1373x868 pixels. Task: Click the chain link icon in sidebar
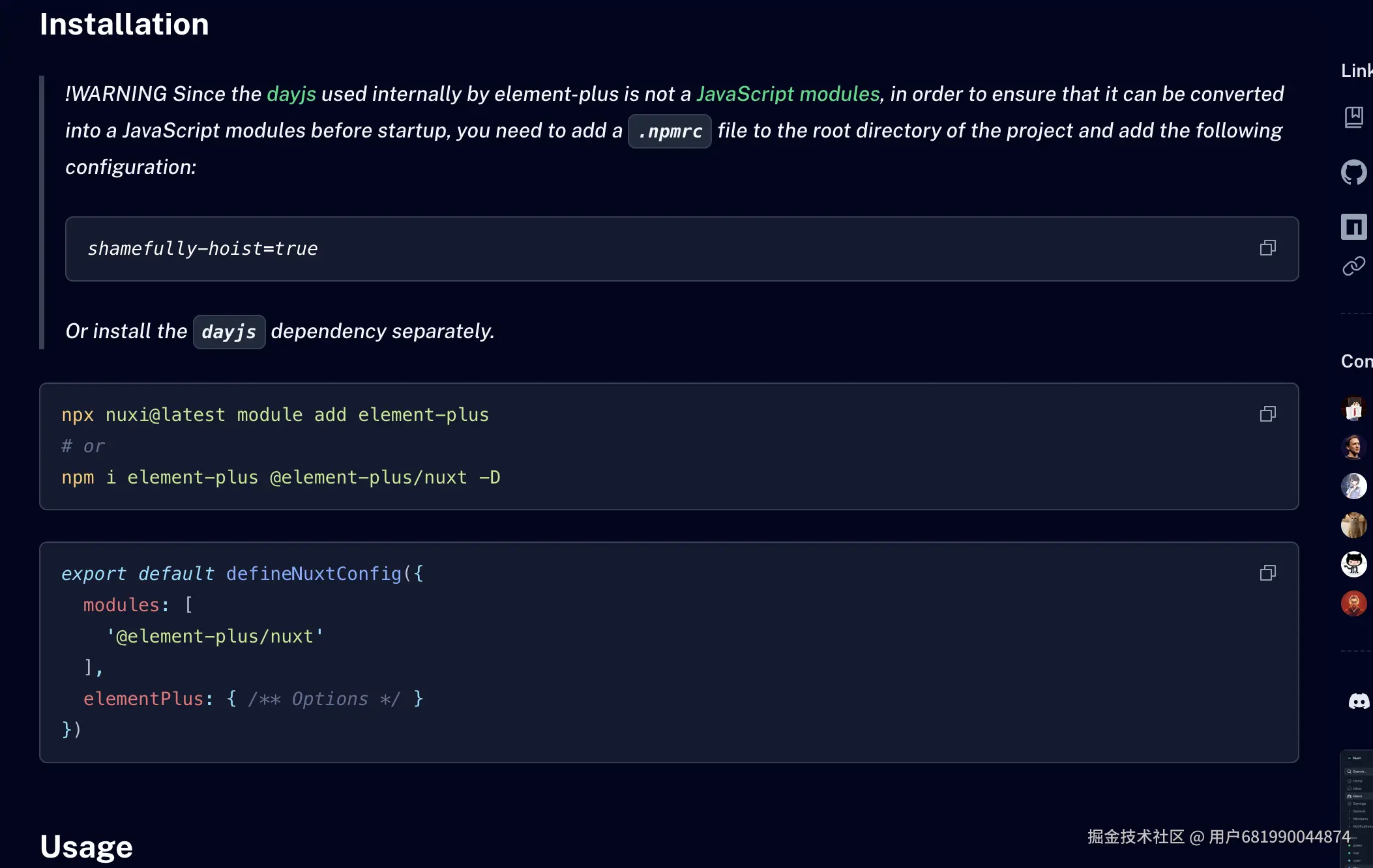[1353, 266]
